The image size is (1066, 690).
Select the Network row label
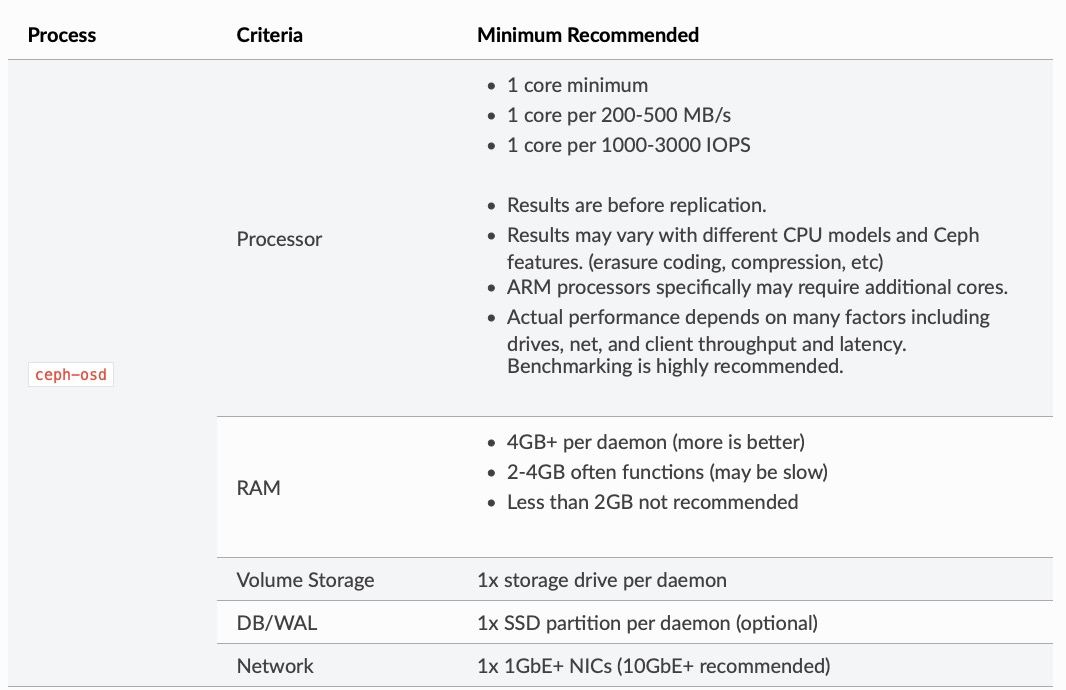tap(275, 666)
